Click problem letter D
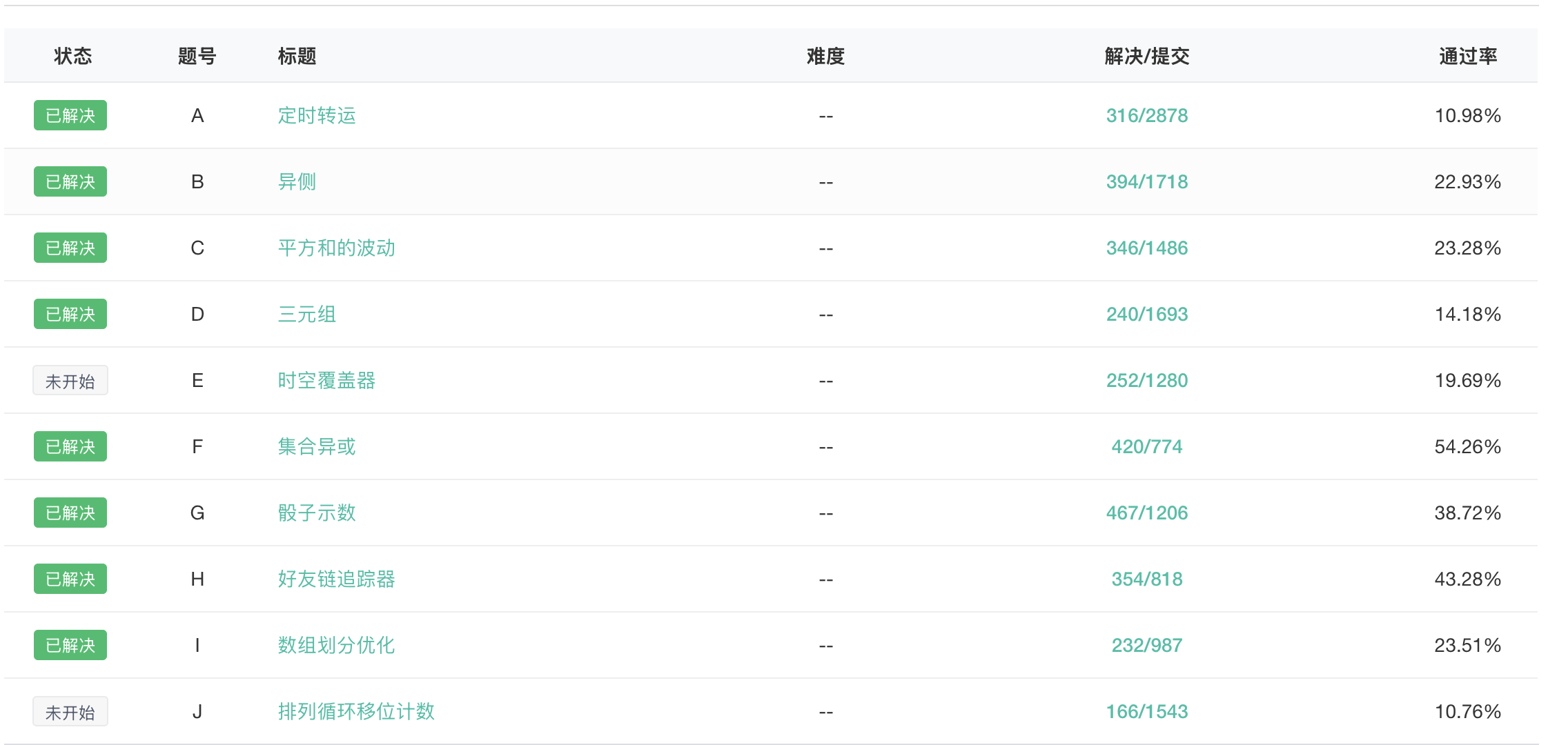The width and height of the screenshot is (1568, 745). 197,314
